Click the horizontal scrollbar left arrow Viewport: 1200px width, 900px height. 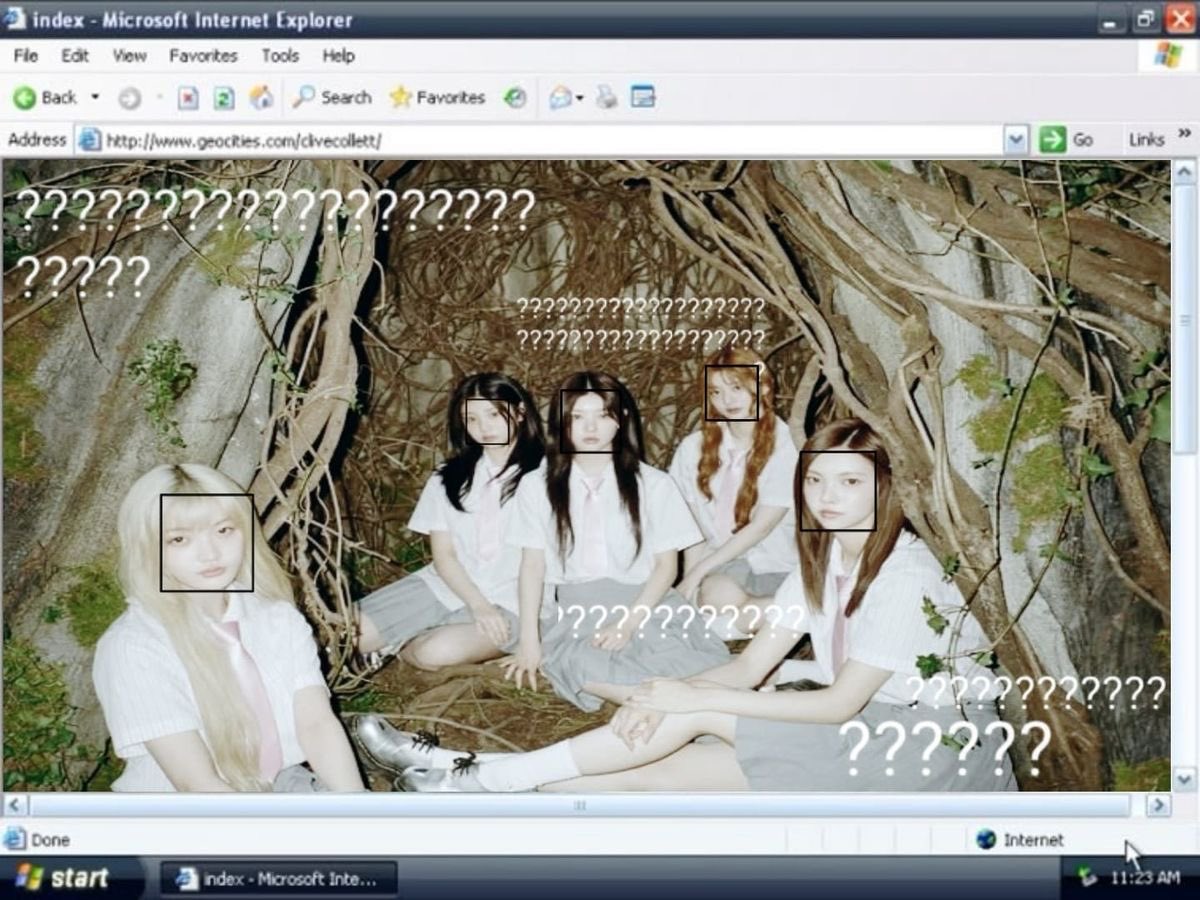(15, 805)
